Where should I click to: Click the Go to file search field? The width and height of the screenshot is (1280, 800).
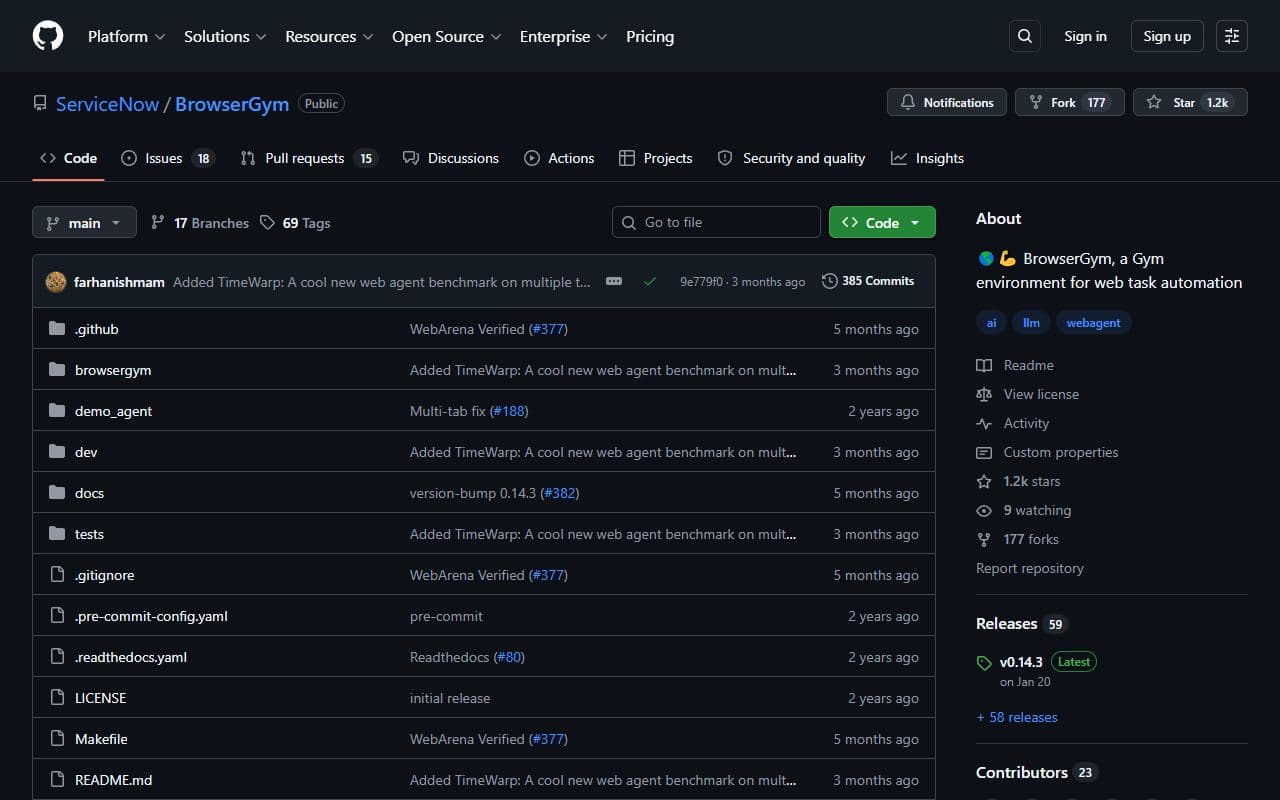coord(716,222)
